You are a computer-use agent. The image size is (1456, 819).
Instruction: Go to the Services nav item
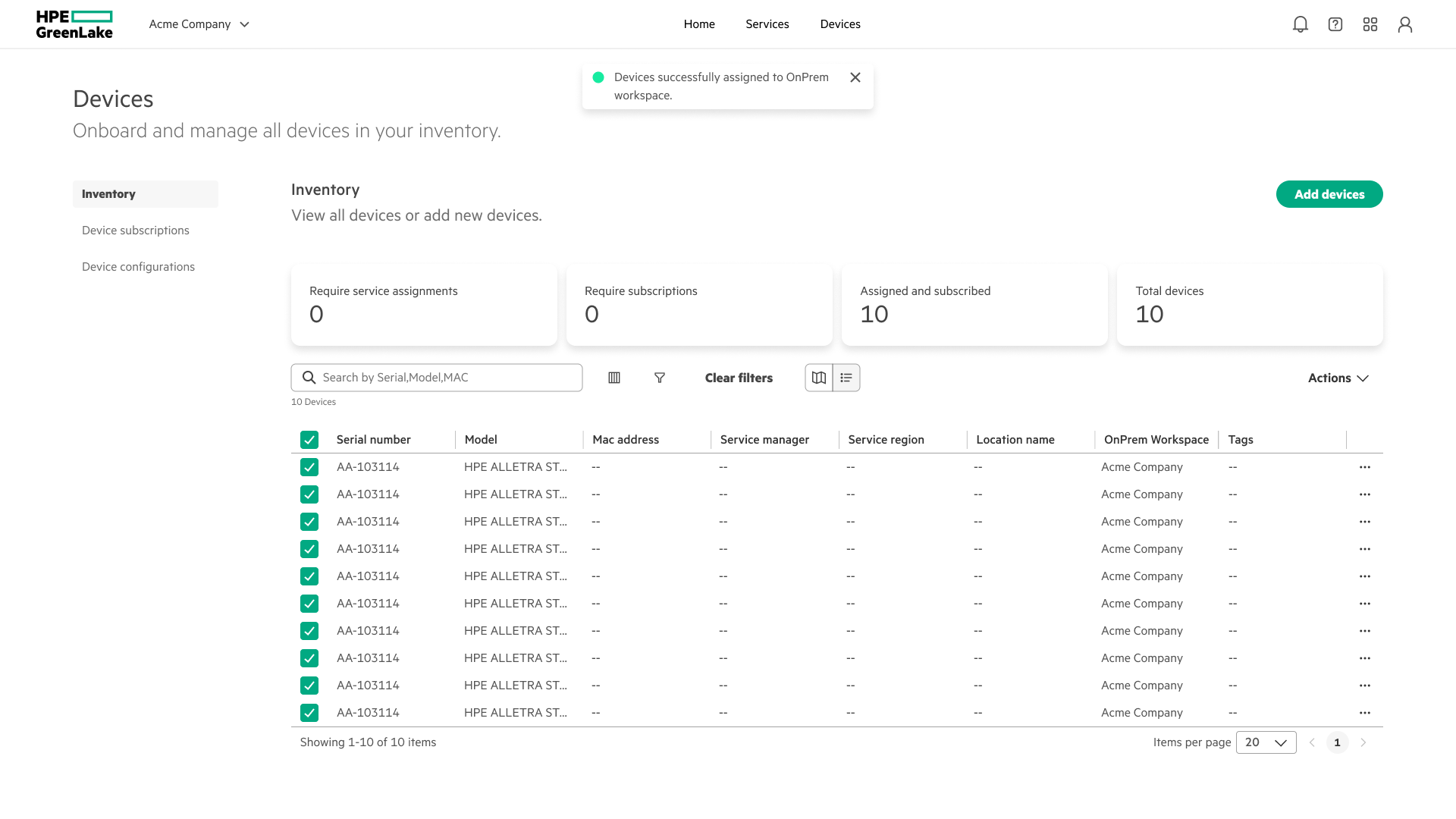point(767,24)
